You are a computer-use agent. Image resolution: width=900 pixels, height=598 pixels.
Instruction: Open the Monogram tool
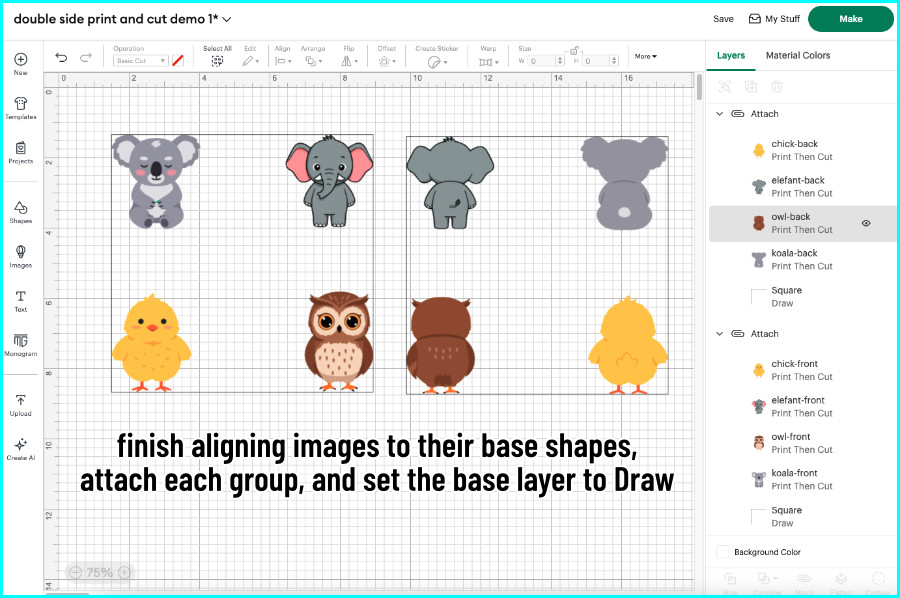[21, 345]
